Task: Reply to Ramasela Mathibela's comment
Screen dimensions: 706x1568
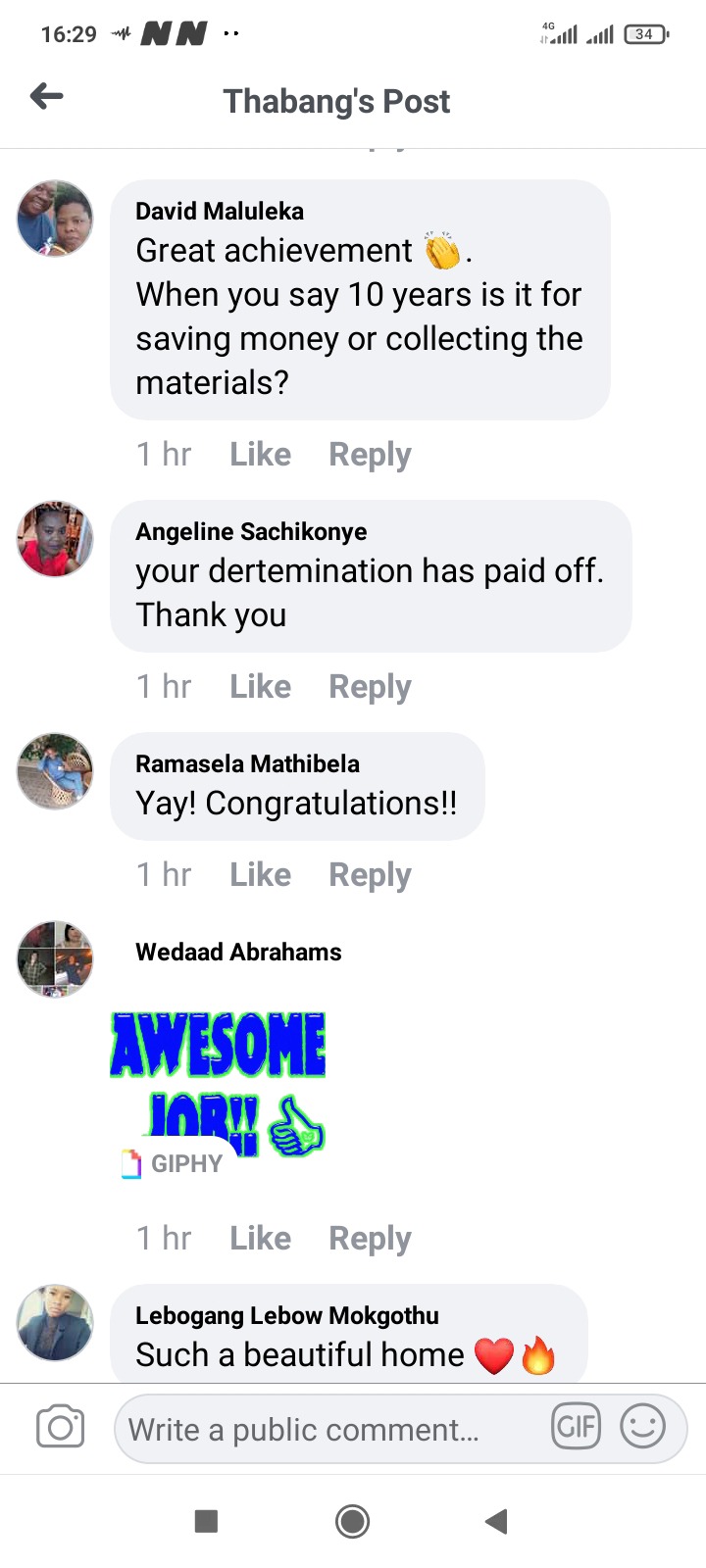Action: [x=370, y=875]
